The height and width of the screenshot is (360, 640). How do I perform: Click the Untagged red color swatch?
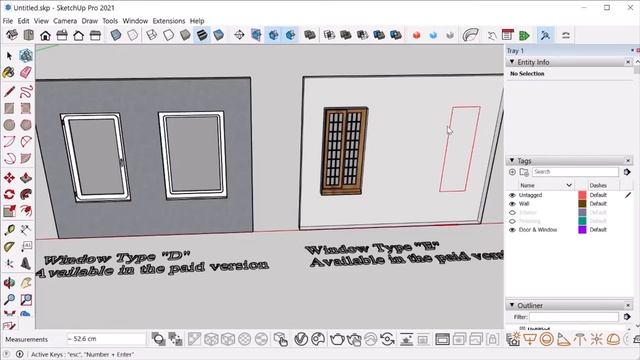[582, 195]
